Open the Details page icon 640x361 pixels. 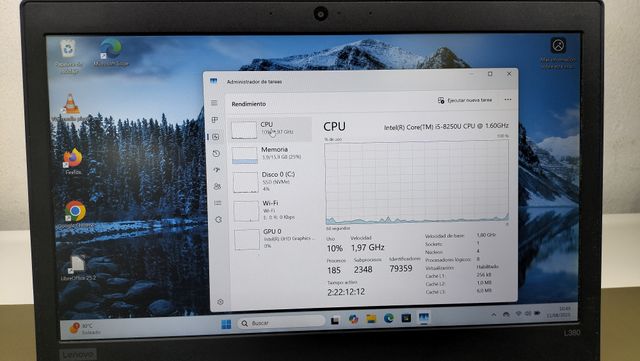tap(218, 203)
